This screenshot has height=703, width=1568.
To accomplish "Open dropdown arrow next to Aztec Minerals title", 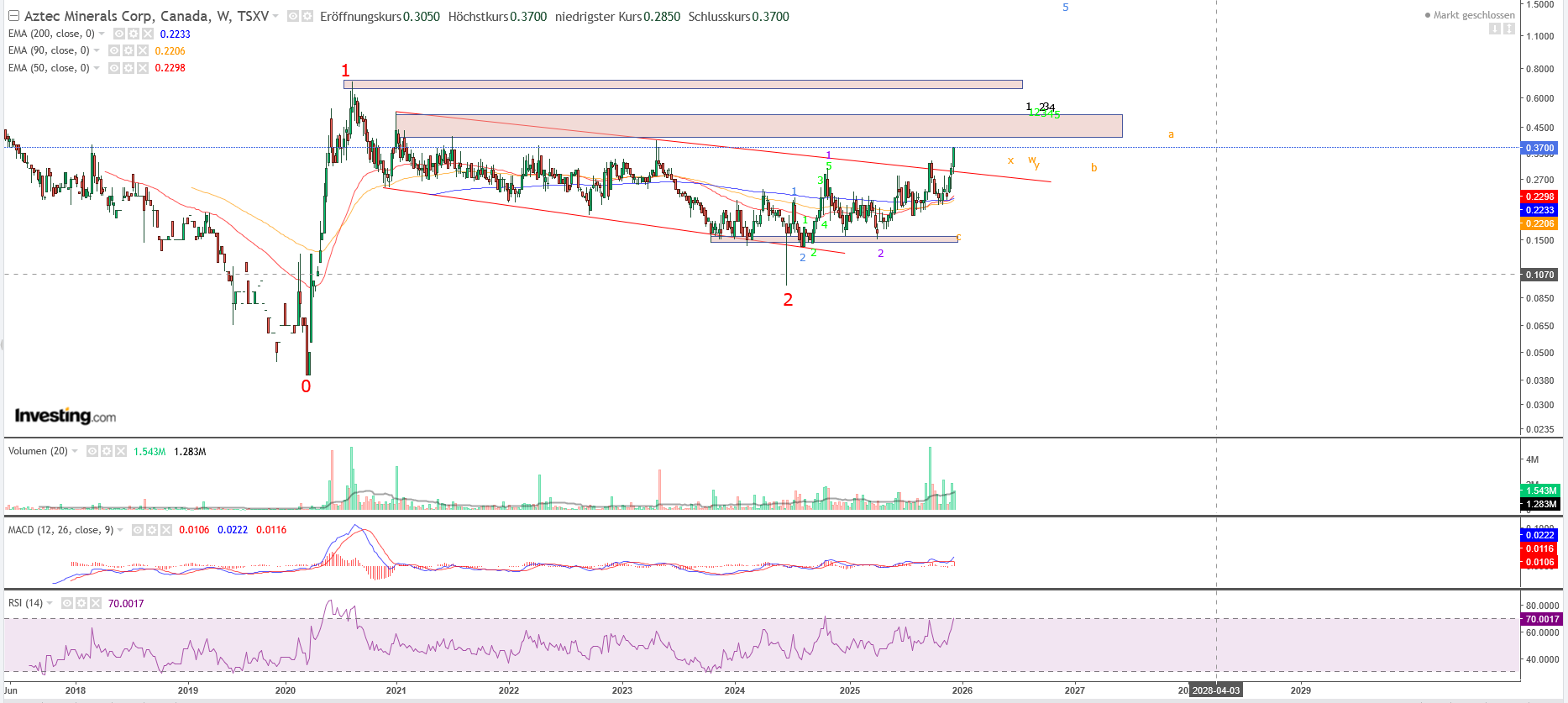I will [275, 16].
